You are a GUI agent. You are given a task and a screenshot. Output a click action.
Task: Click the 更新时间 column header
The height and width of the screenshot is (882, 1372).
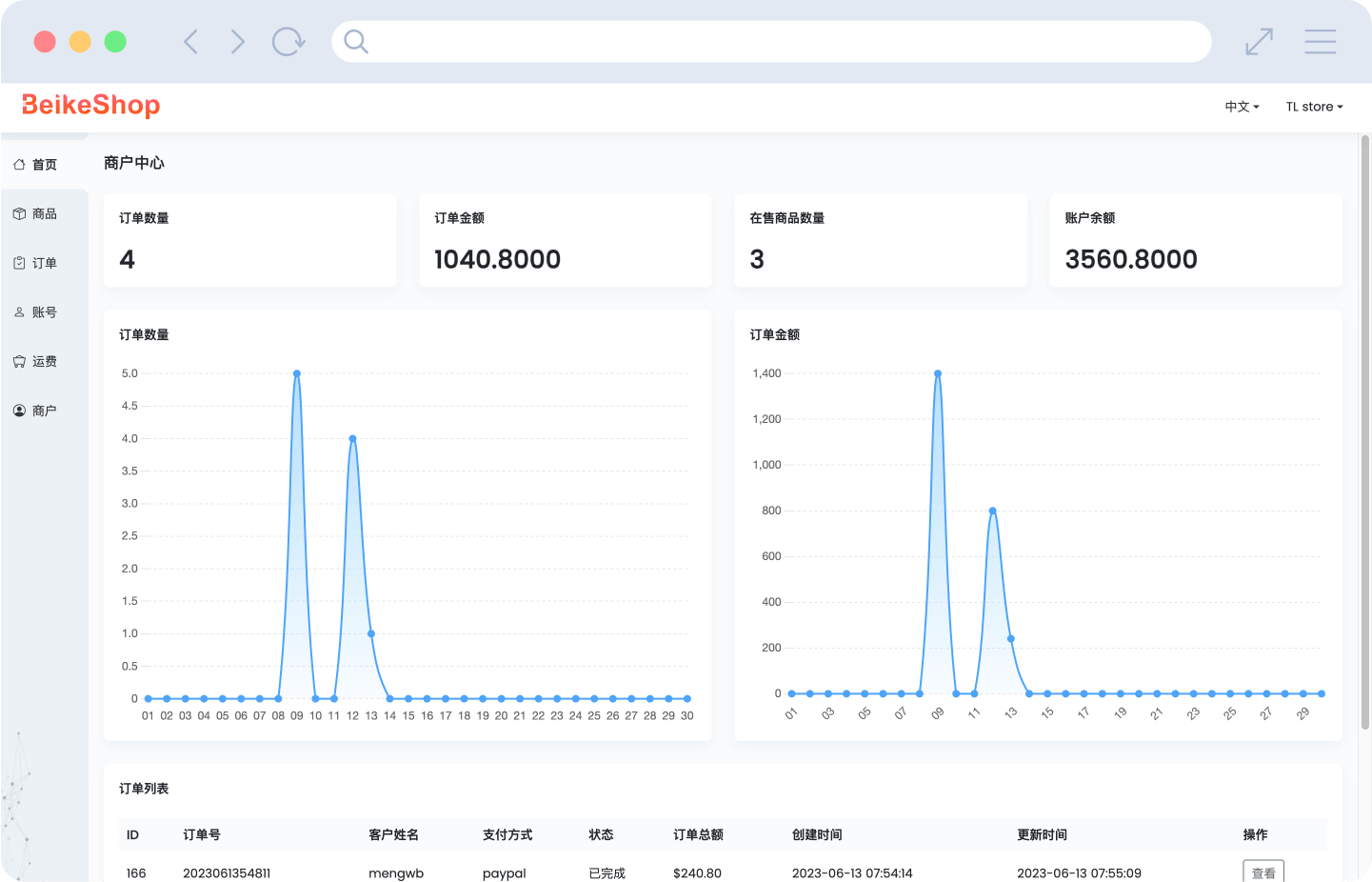[x=1042, y=834]
